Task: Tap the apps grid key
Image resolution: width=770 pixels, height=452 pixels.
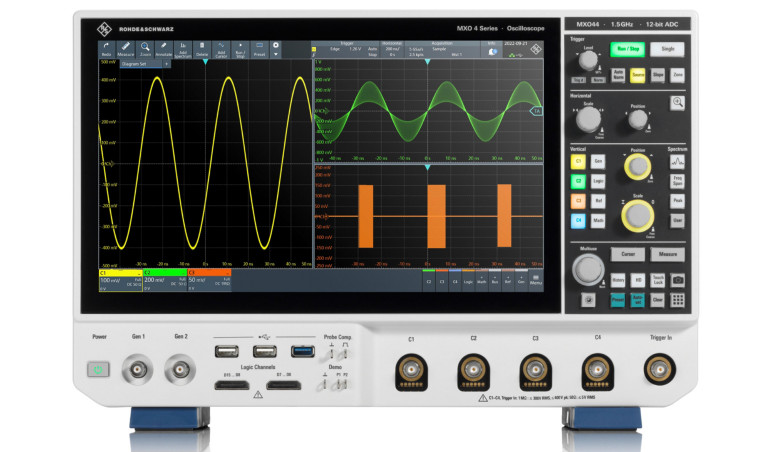Action: [678, 300]
